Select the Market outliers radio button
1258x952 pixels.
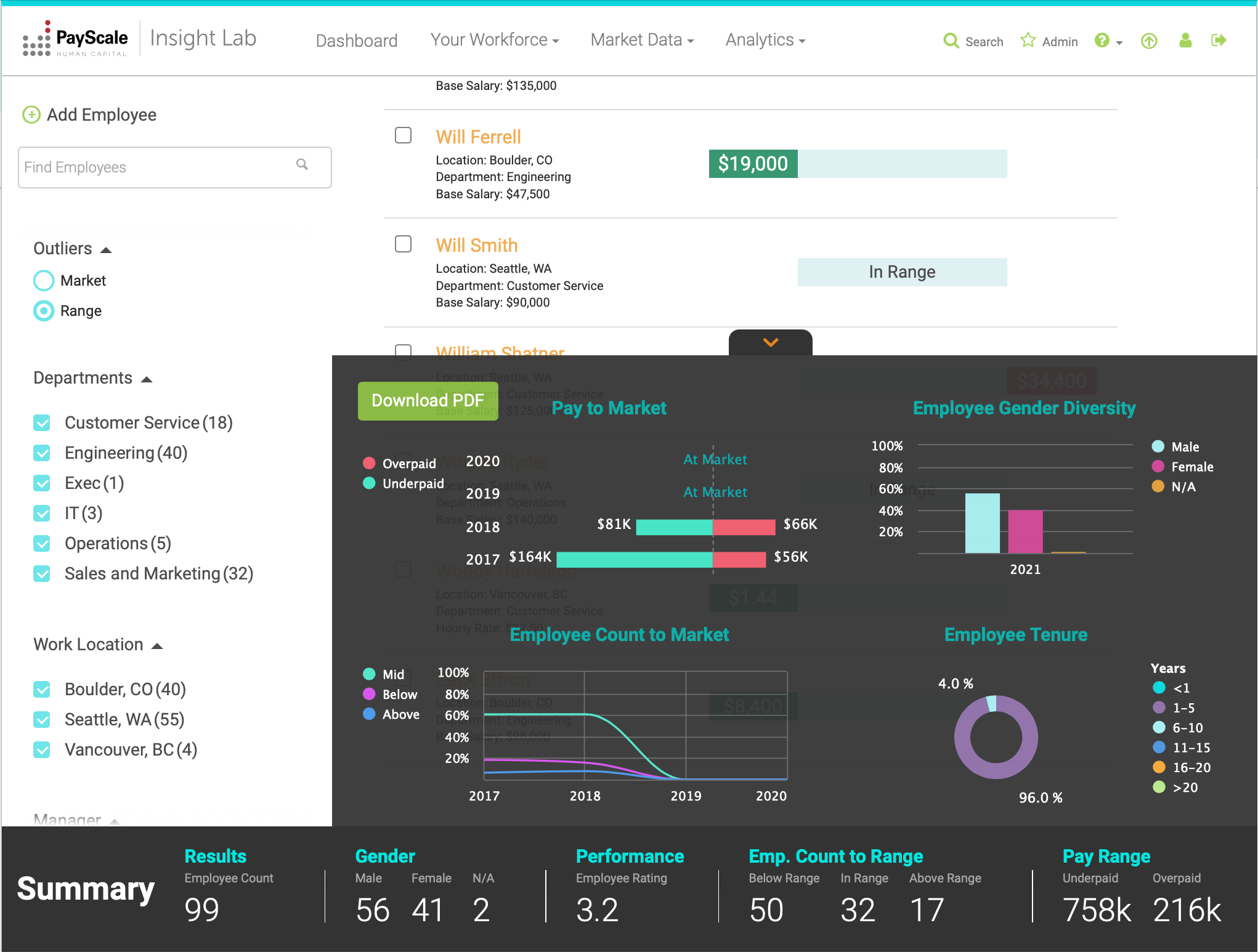tap(44, 281)
